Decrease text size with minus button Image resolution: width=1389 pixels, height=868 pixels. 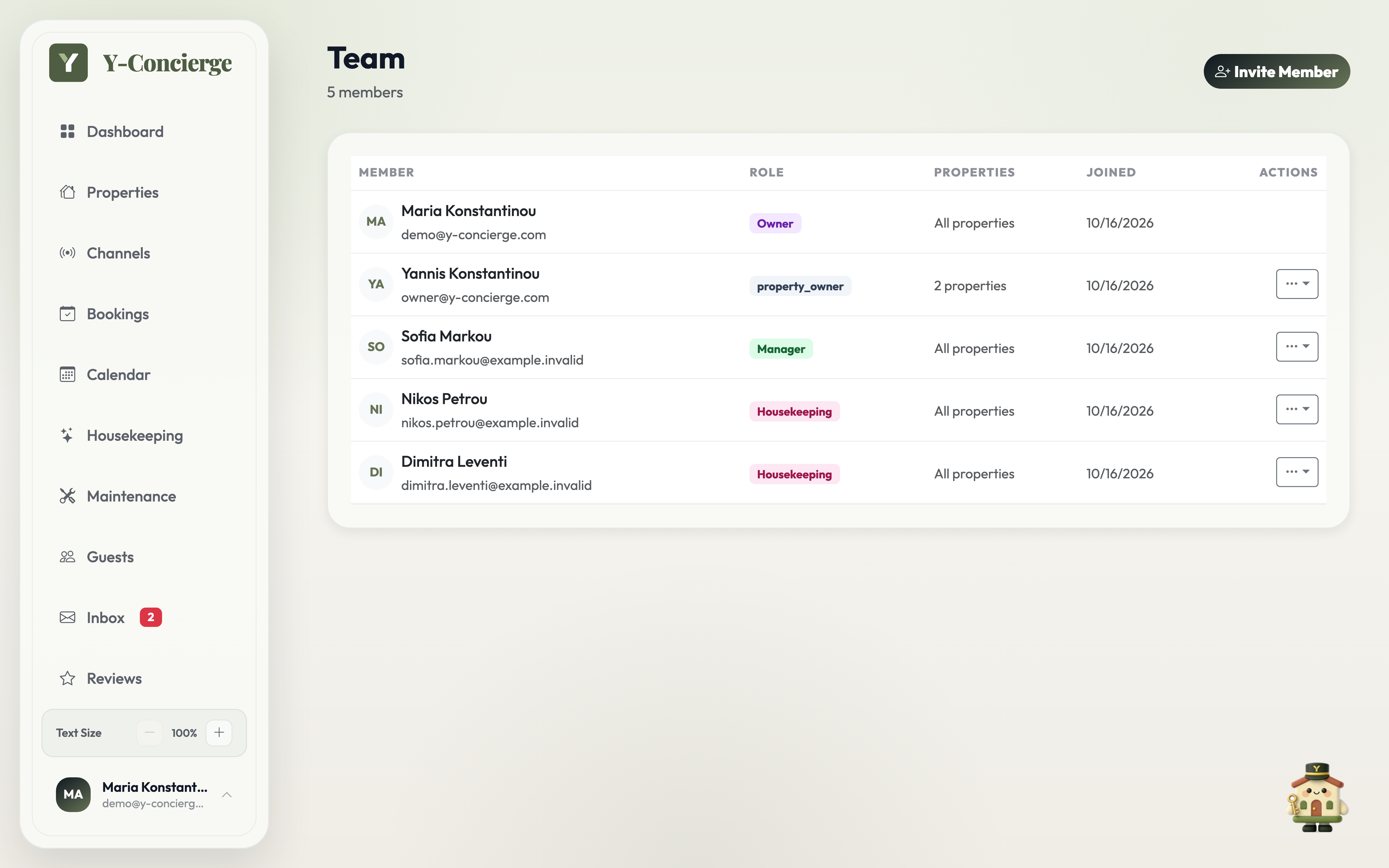click(x=149, y=733)
